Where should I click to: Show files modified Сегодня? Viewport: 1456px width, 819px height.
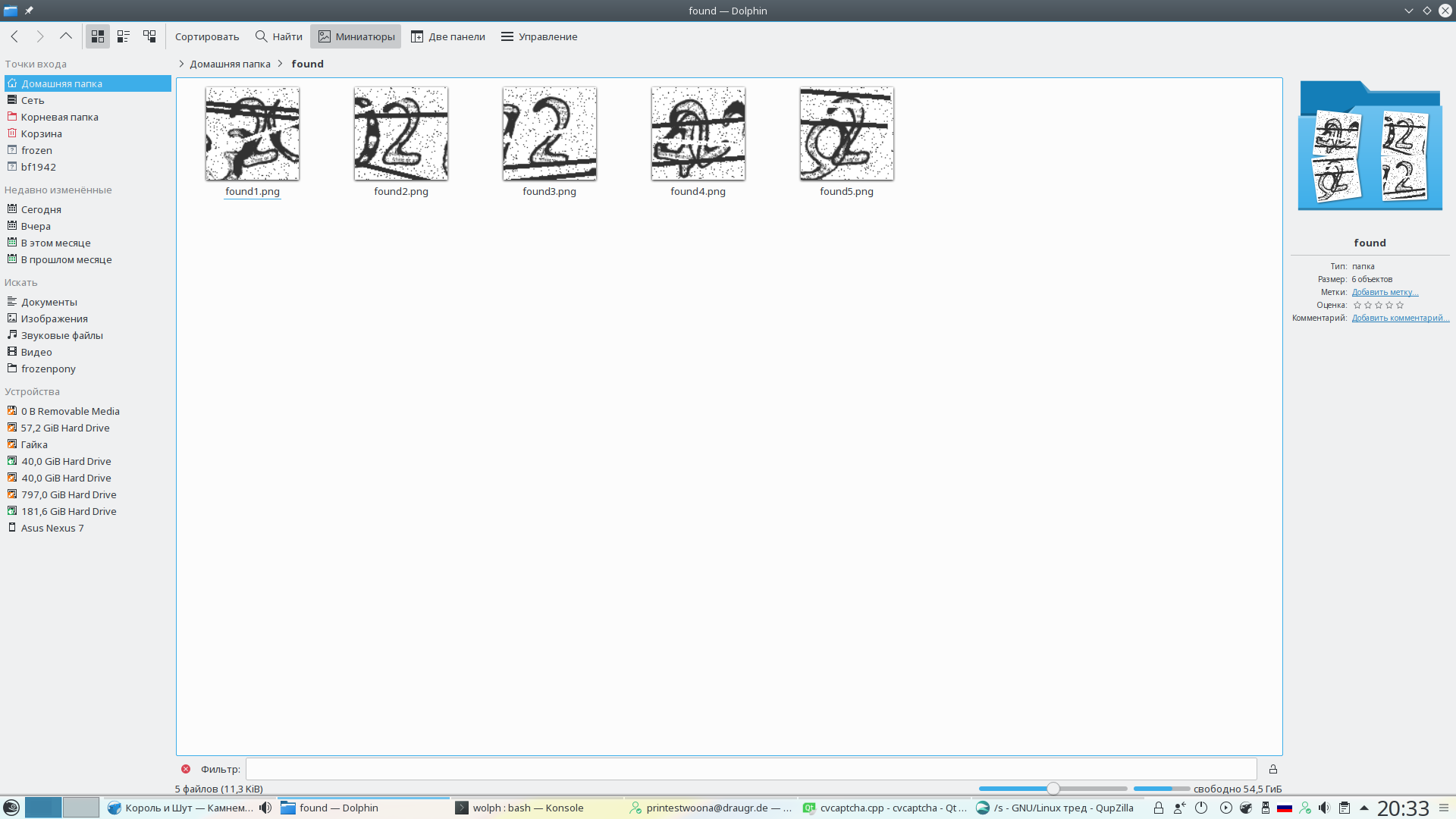pos(88,209)
